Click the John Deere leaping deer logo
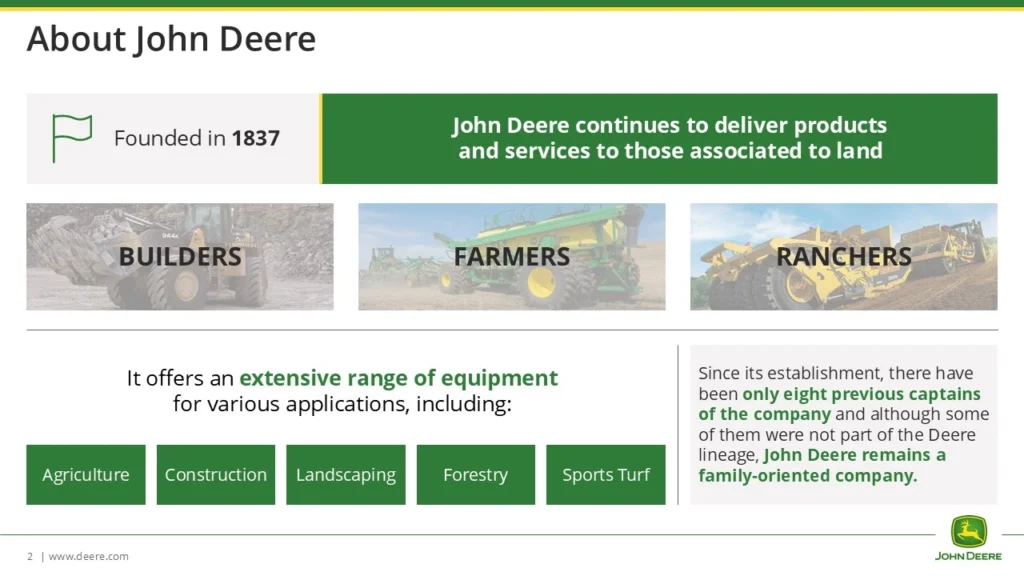Image resolution: width=1024 pixels, height=576 pixels. tap(968, 532)
